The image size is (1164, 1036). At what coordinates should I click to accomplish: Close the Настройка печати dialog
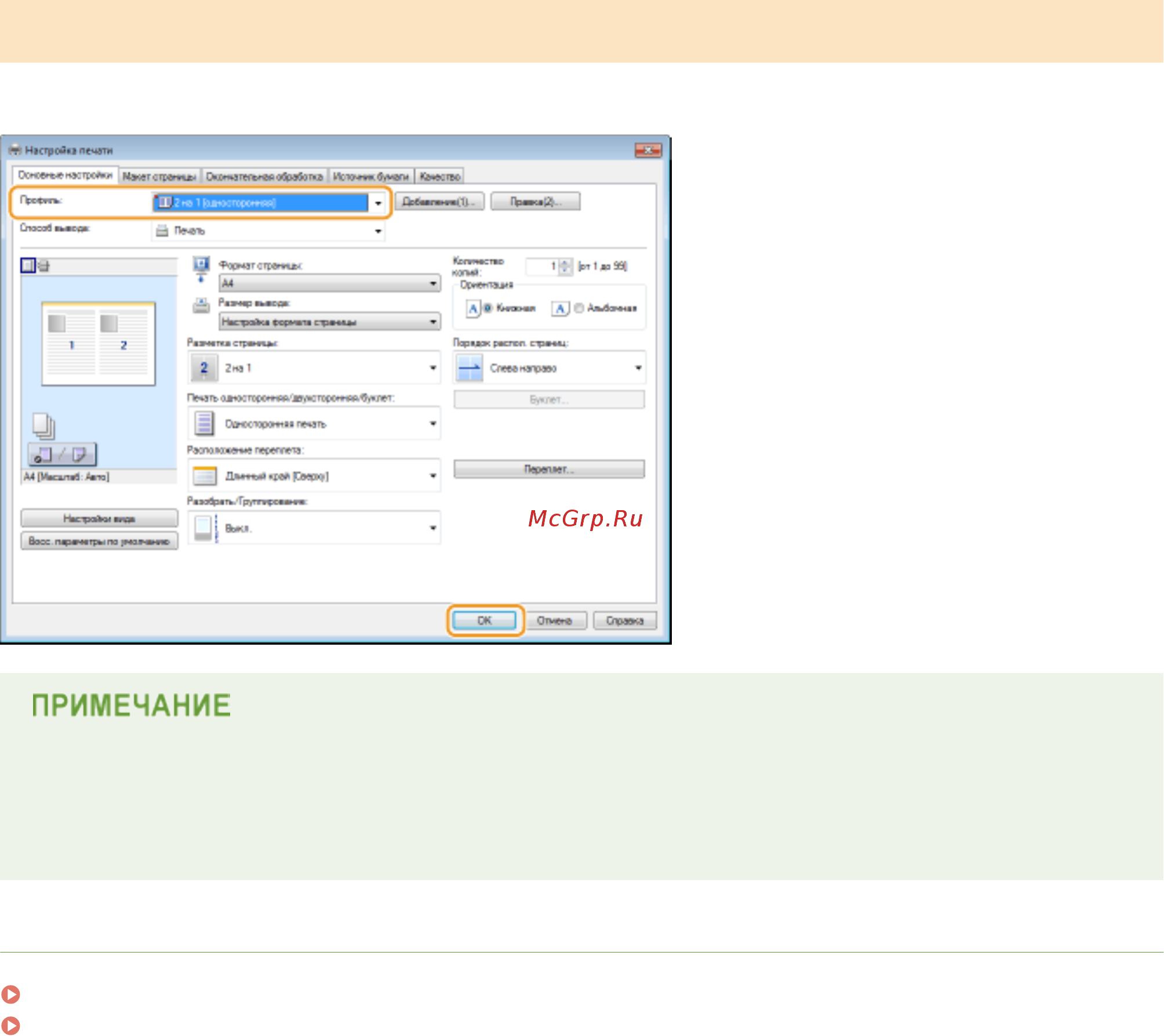648,150
